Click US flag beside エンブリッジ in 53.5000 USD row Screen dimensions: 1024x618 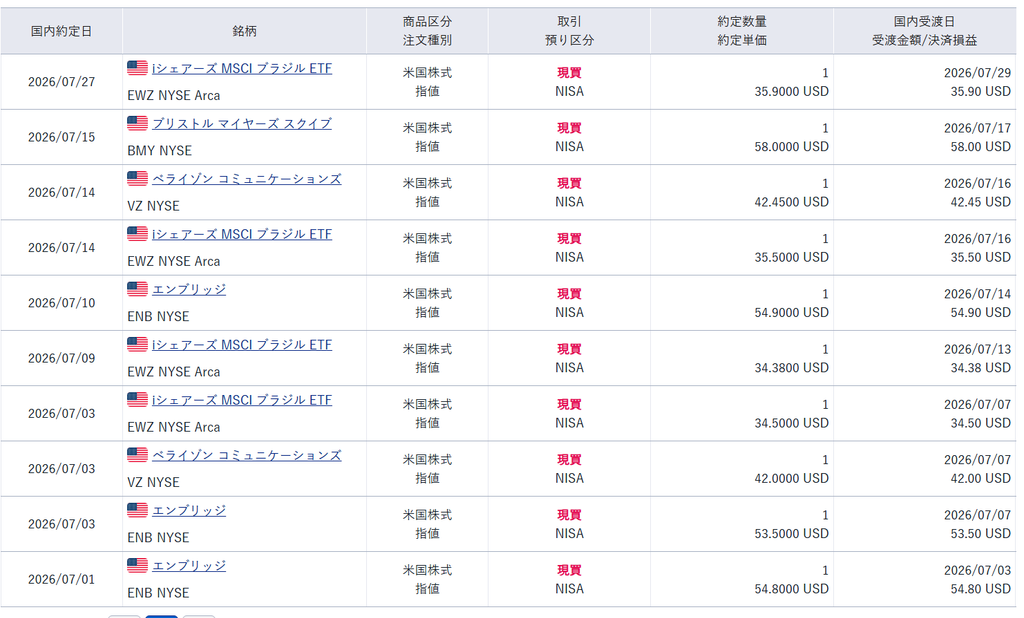tap(137, 510)
